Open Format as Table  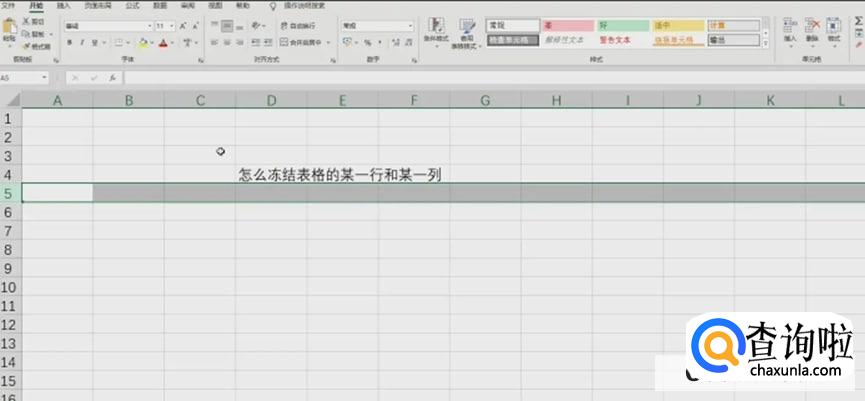point(467,33)
